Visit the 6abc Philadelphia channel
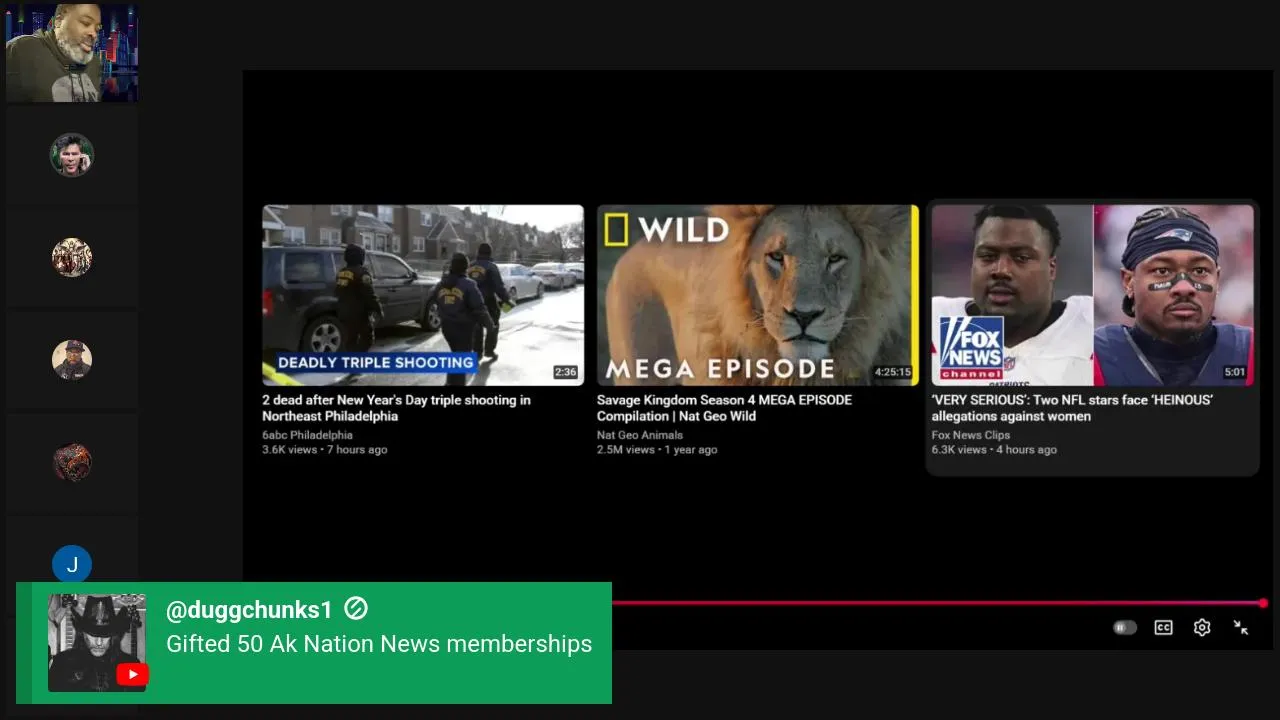 (307, 435)
